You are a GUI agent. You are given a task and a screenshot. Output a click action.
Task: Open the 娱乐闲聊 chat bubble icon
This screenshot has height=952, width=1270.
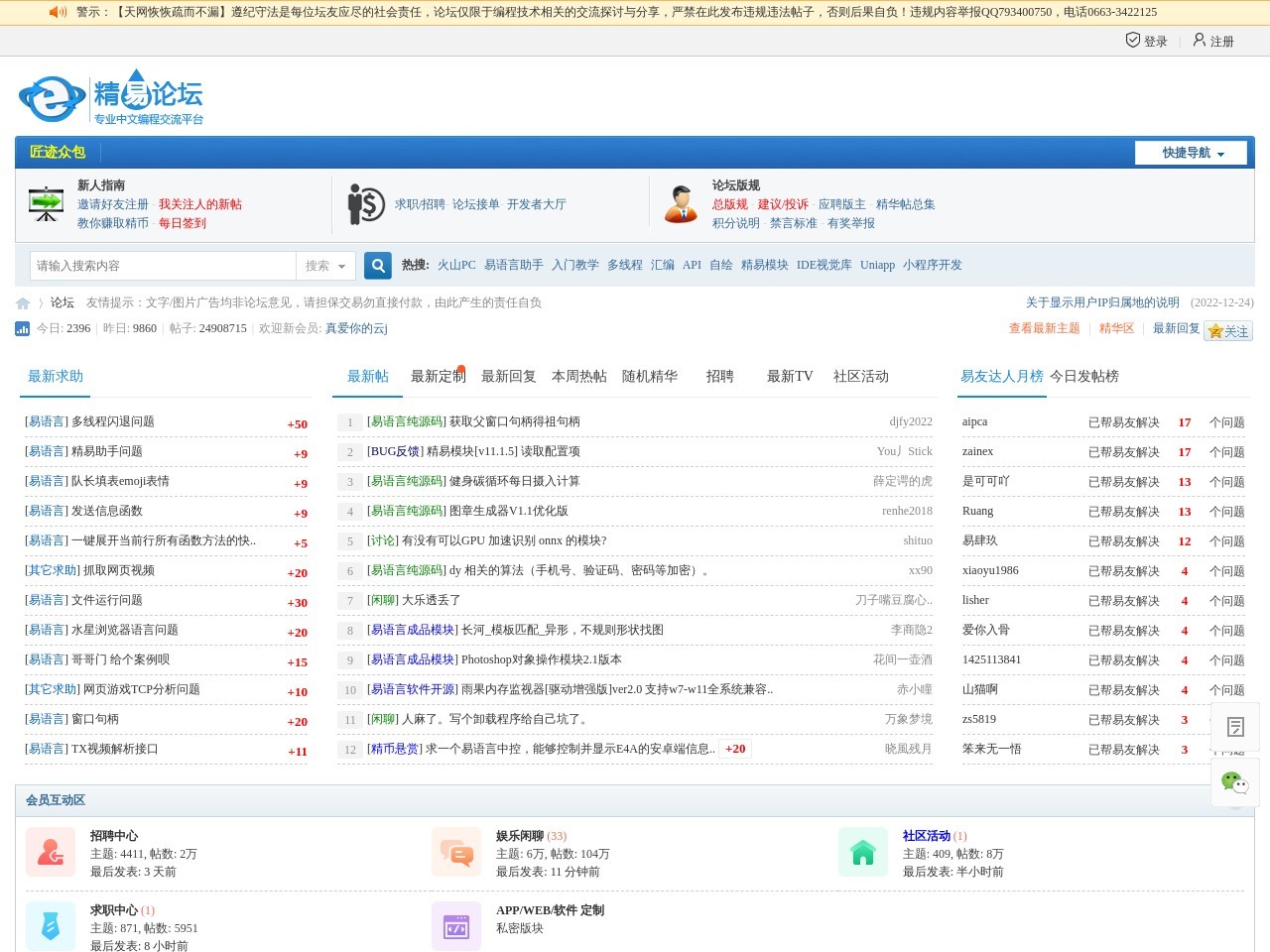(456, 852)
